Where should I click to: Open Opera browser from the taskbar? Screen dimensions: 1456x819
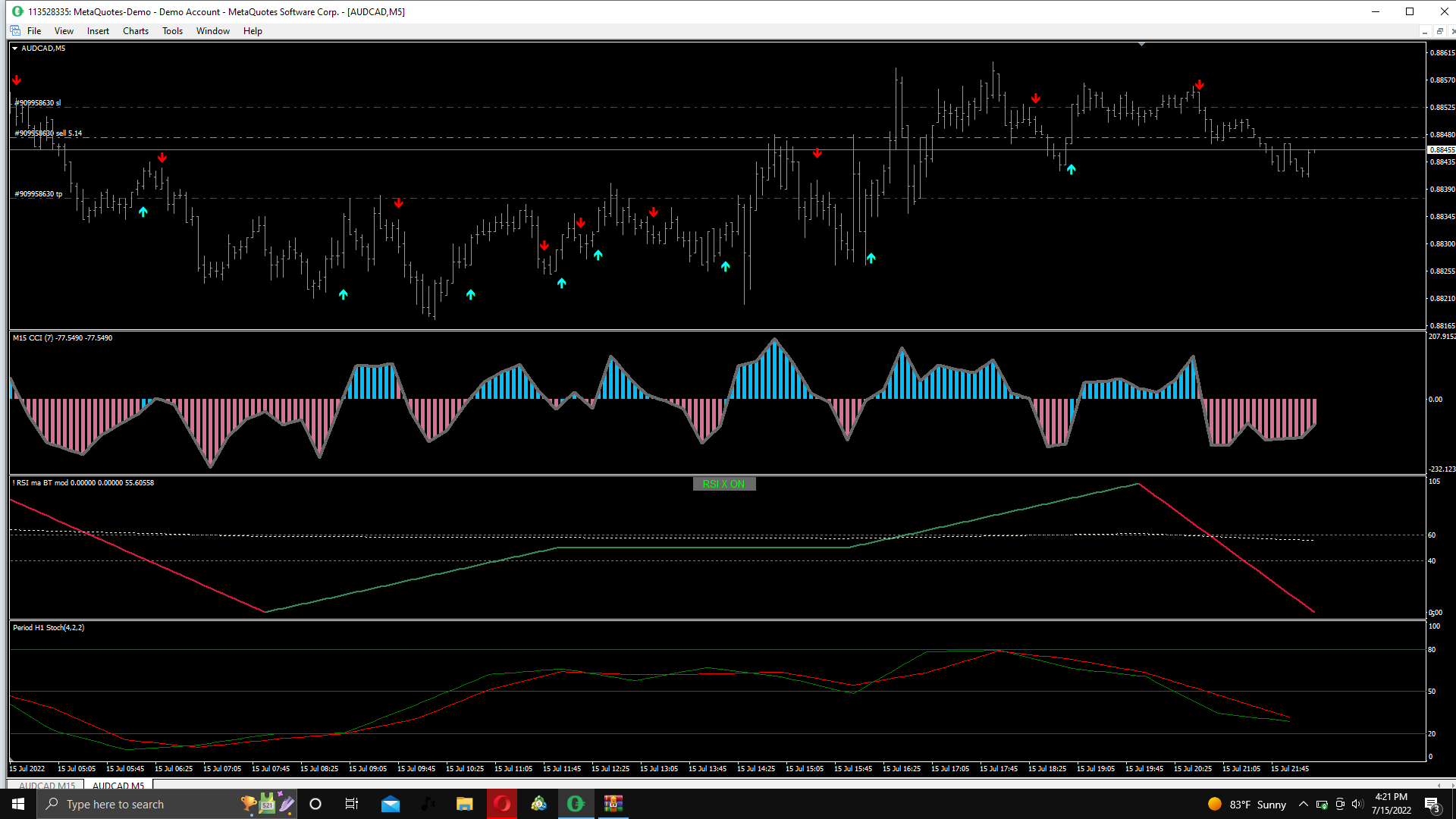tap(502, 804)
